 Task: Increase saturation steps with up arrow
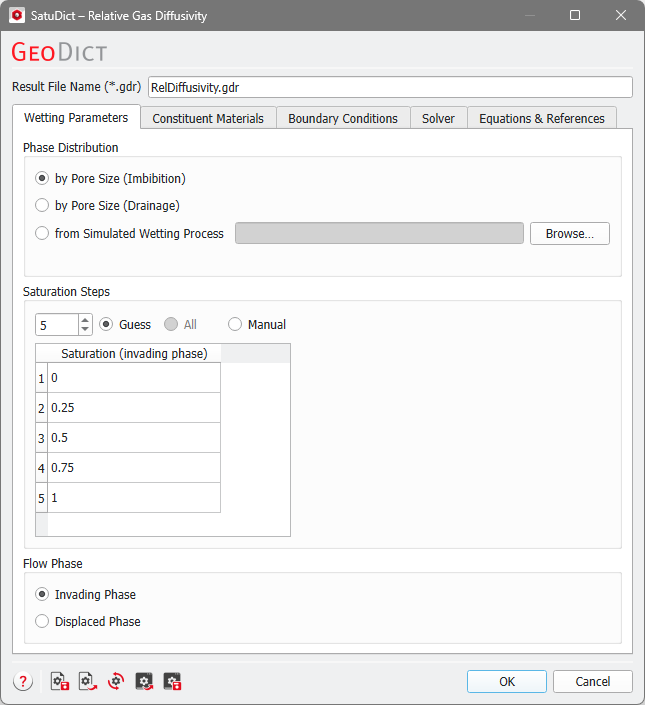(85, 320)
